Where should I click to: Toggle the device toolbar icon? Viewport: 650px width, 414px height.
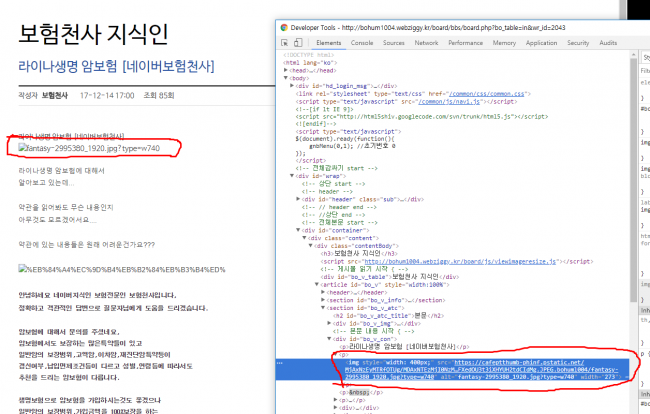(x=298, y=43)
